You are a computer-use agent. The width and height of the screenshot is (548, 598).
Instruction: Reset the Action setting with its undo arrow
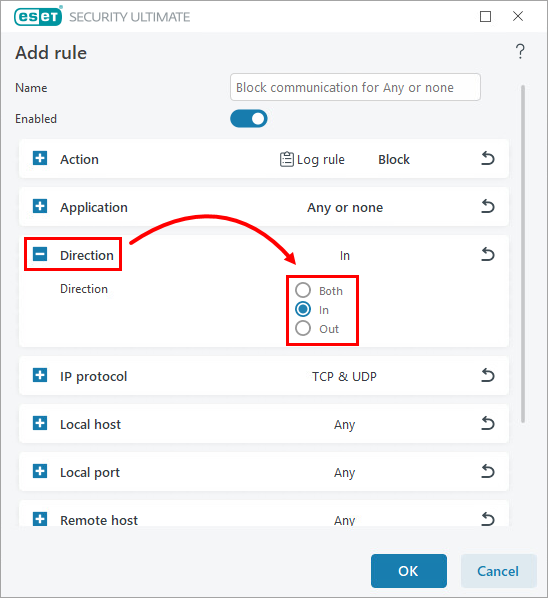(x=487, y=159)
